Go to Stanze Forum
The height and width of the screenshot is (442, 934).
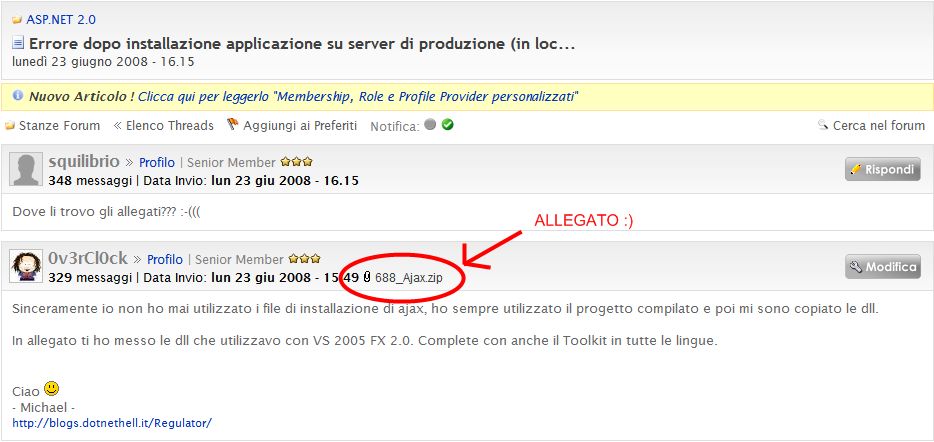[x=60, y=126]
